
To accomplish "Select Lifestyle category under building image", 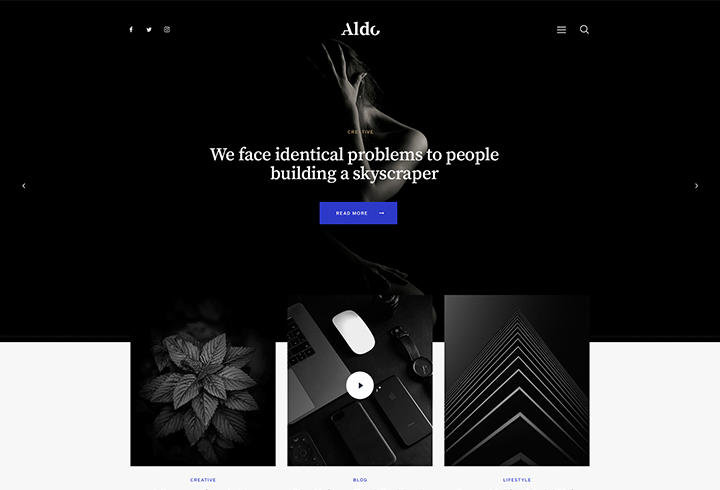I will tap(517, 480).
